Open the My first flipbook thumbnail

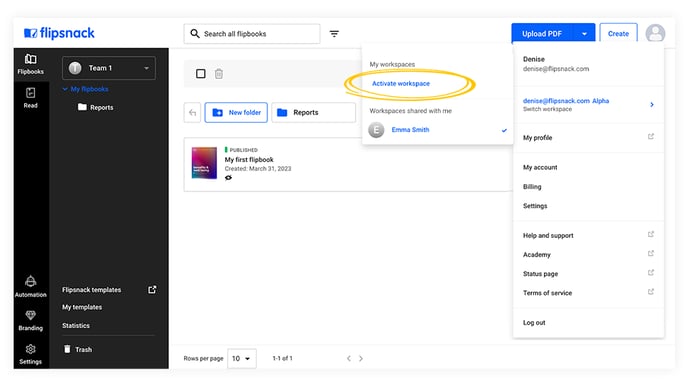click(204, 163)
